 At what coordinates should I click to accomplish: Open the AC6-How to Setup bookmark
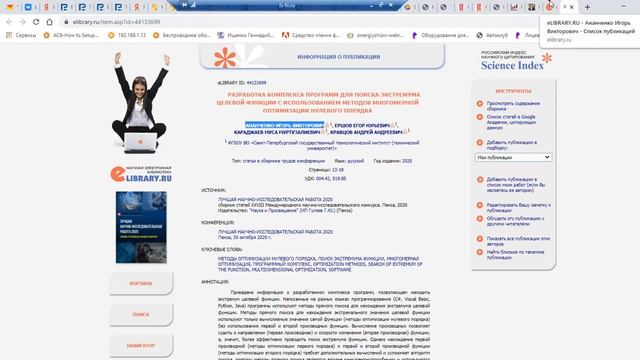coord(71,36)
